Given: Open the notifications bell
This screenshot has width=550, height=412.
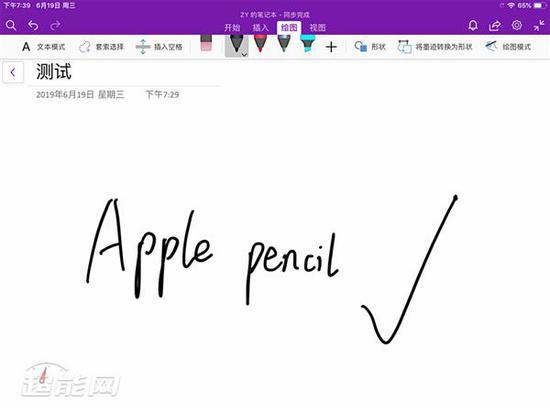Looking at the screenshot, I should (x=473, y=26).
